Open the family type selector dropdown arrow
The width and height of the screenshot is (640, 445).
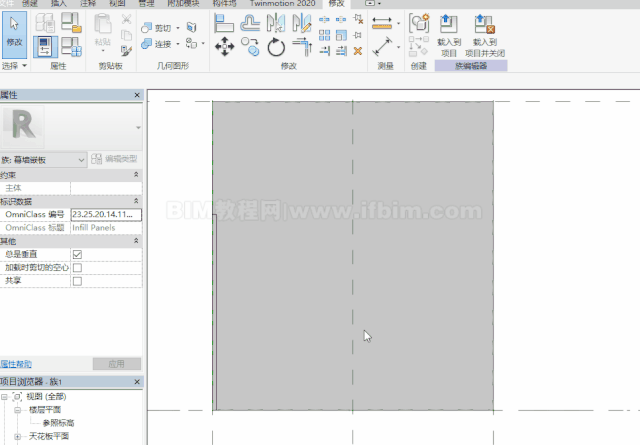pos(138,128)
